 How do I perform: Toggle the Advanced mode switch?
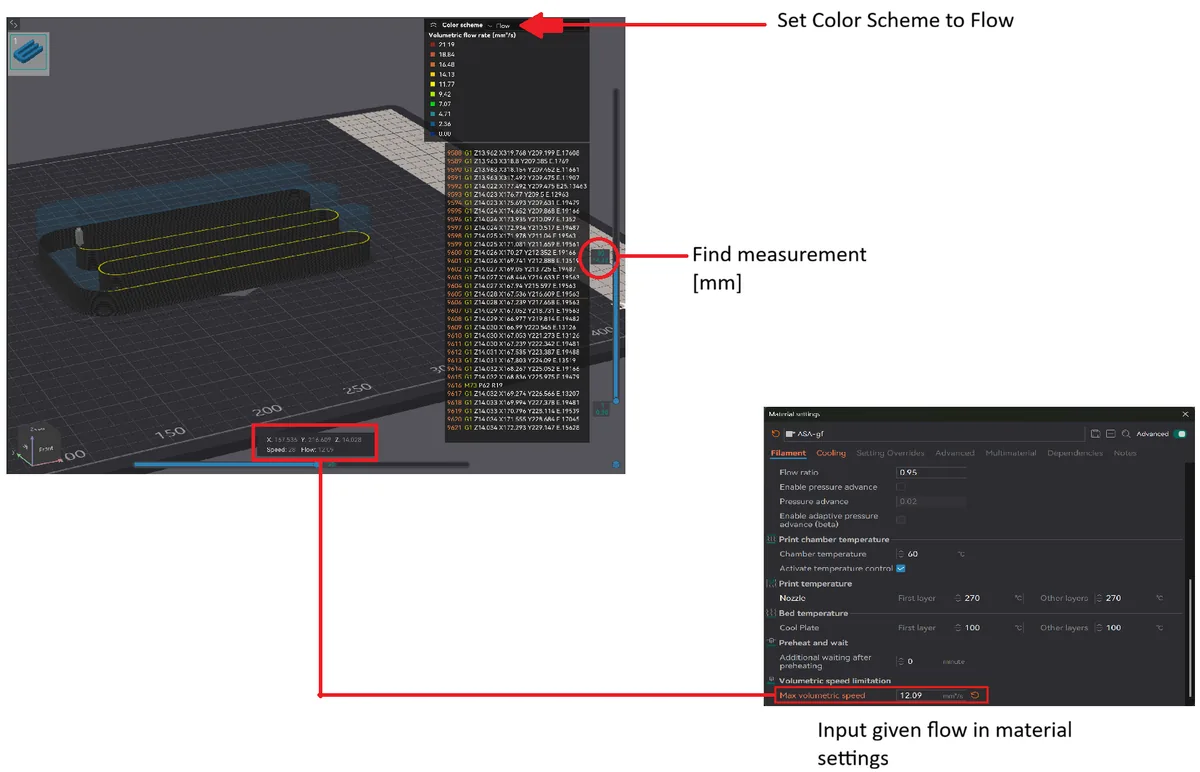click(x=1180, y=434)
